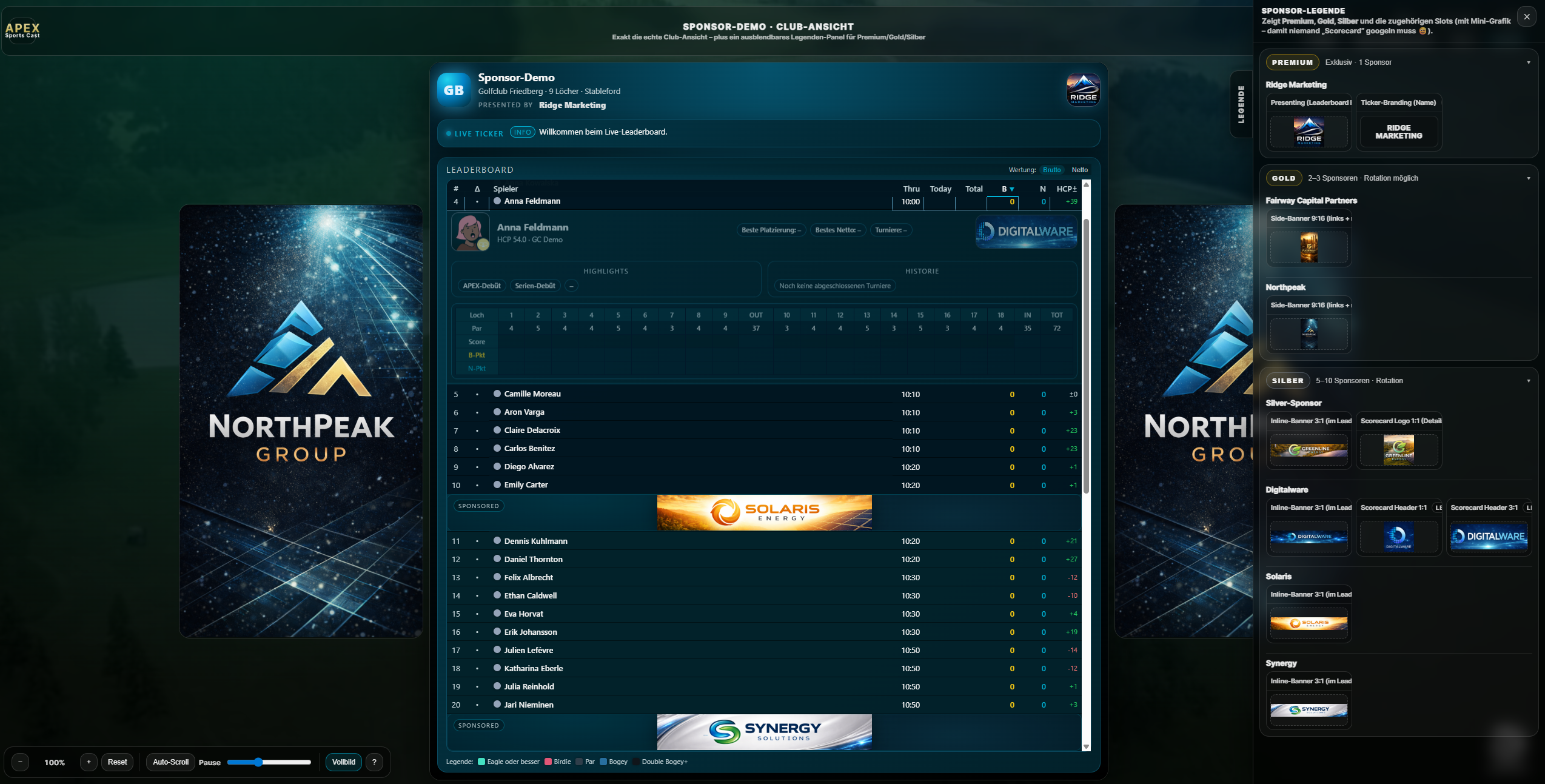Image resolution: width=1545 pixels, height=784 pixels.
Task: Open the B points sort dropdown
Action: point(1007,189)
